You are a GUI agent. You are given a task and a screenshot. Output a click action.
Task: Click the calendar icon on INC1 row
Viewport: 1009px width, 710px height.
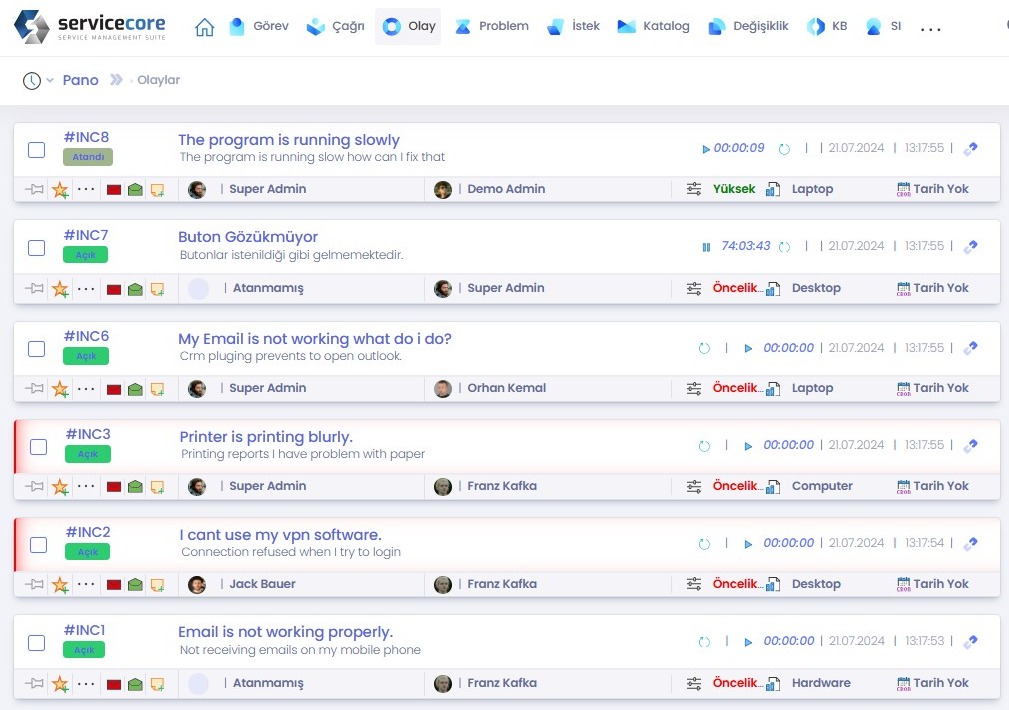tap(904, 684)
